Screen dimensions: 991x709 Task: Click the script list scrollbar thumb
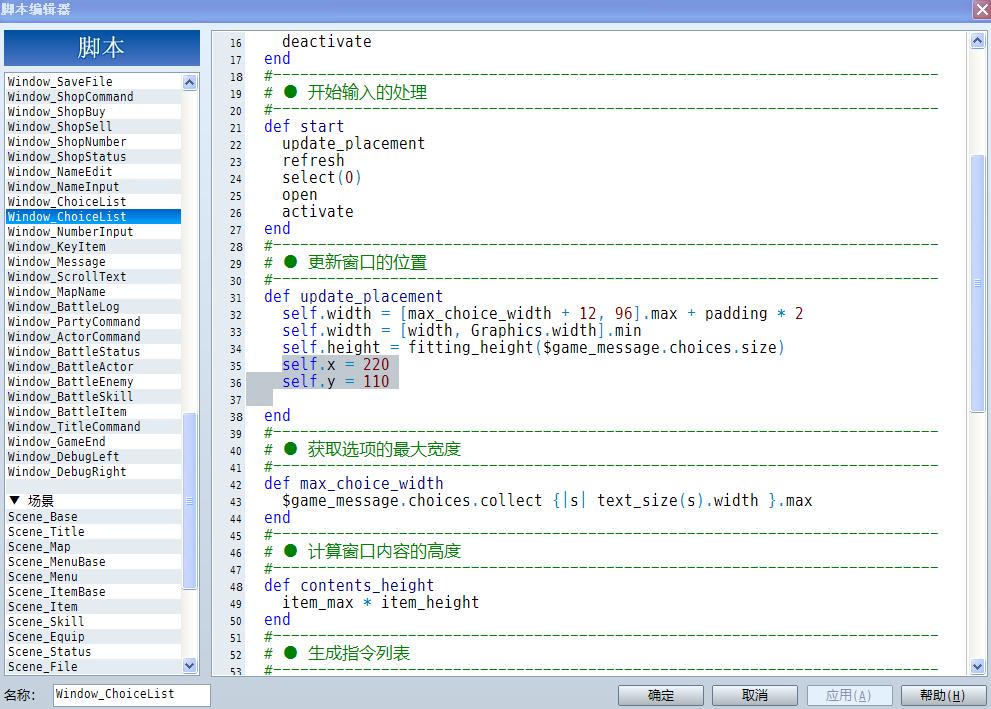click(x=190, y=500)
